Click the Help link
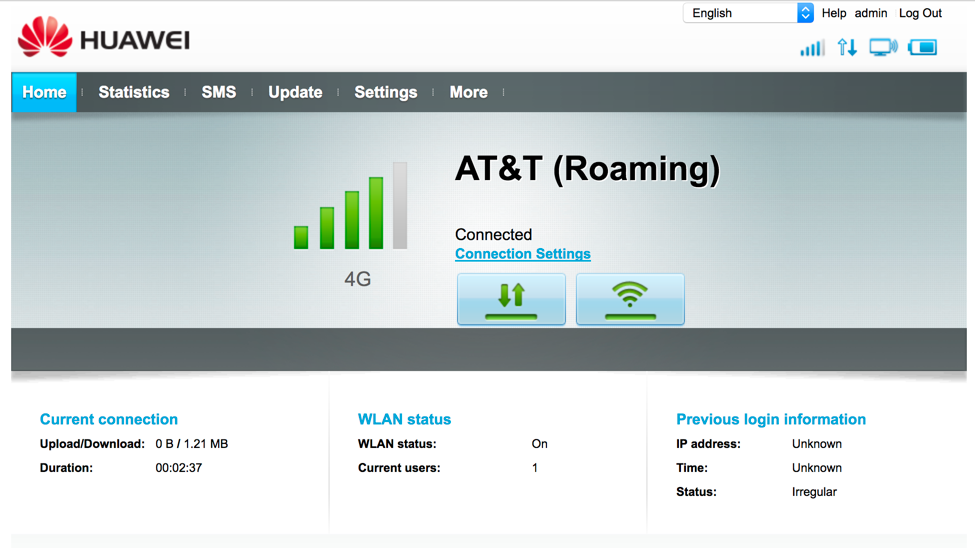Viewport: 975px width, 548px height. click(834, 13)
